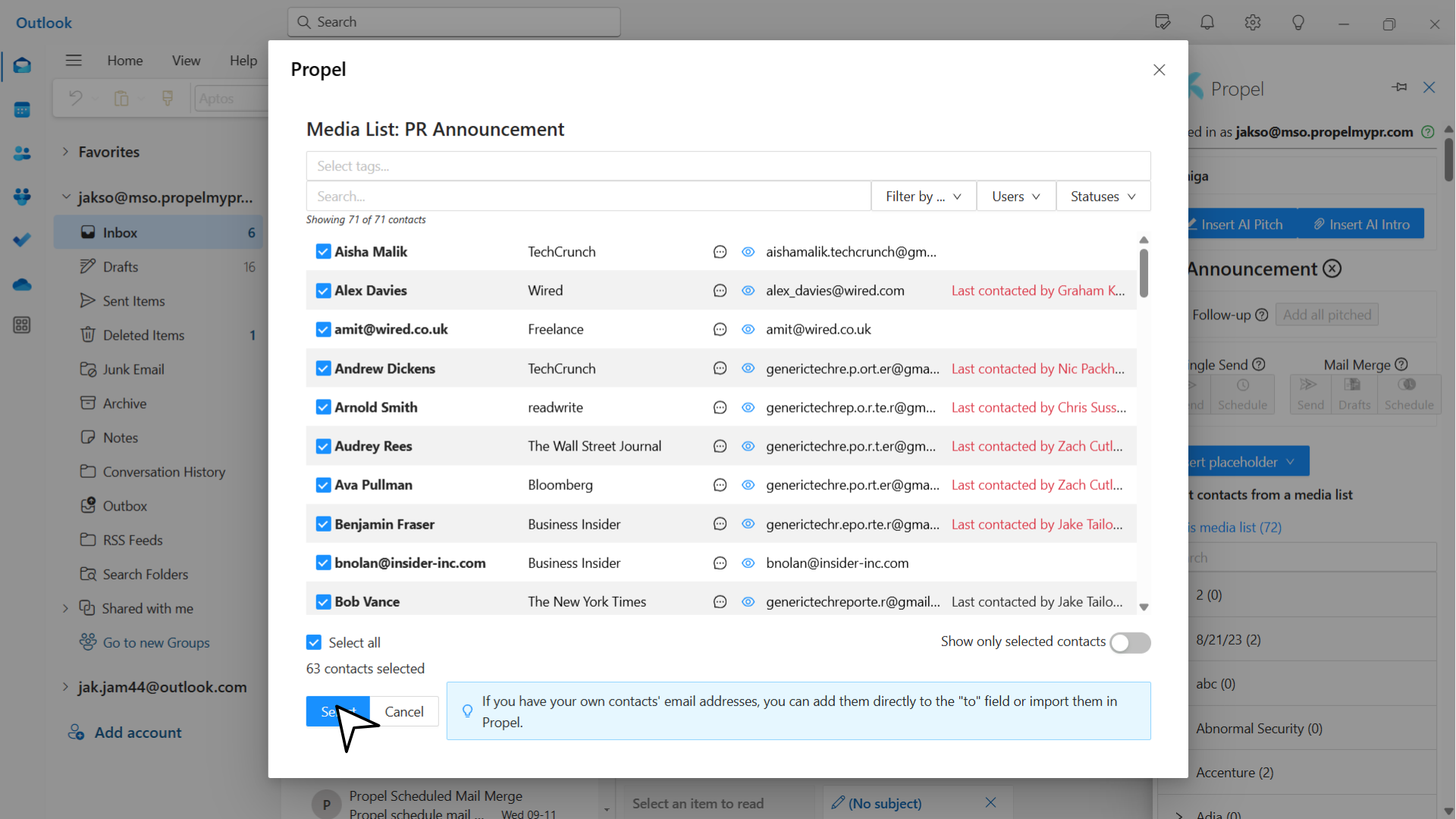Expand jak.jam44@outlook.com account

[65, 687]
